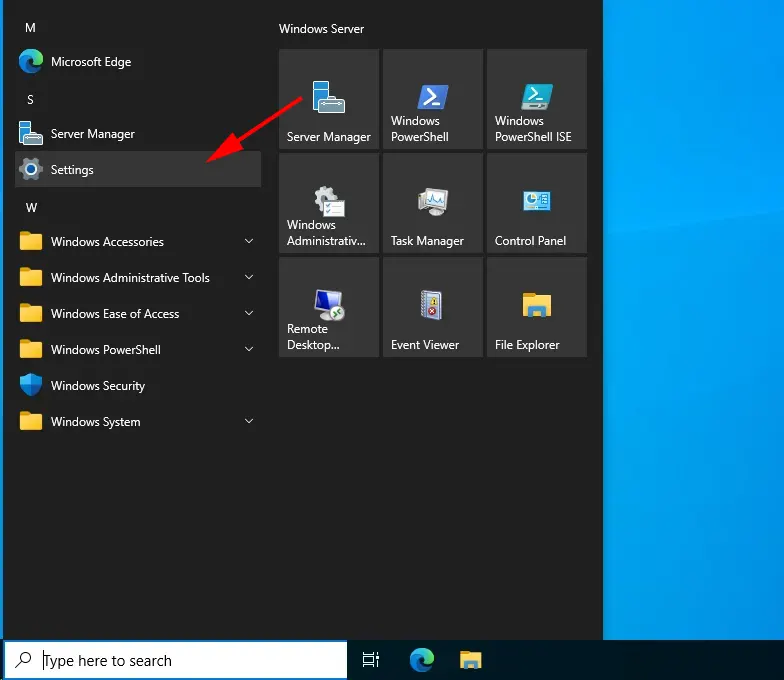Open the Windows PowerShell ISE tile
784x680 pixels.
point(537,99)
